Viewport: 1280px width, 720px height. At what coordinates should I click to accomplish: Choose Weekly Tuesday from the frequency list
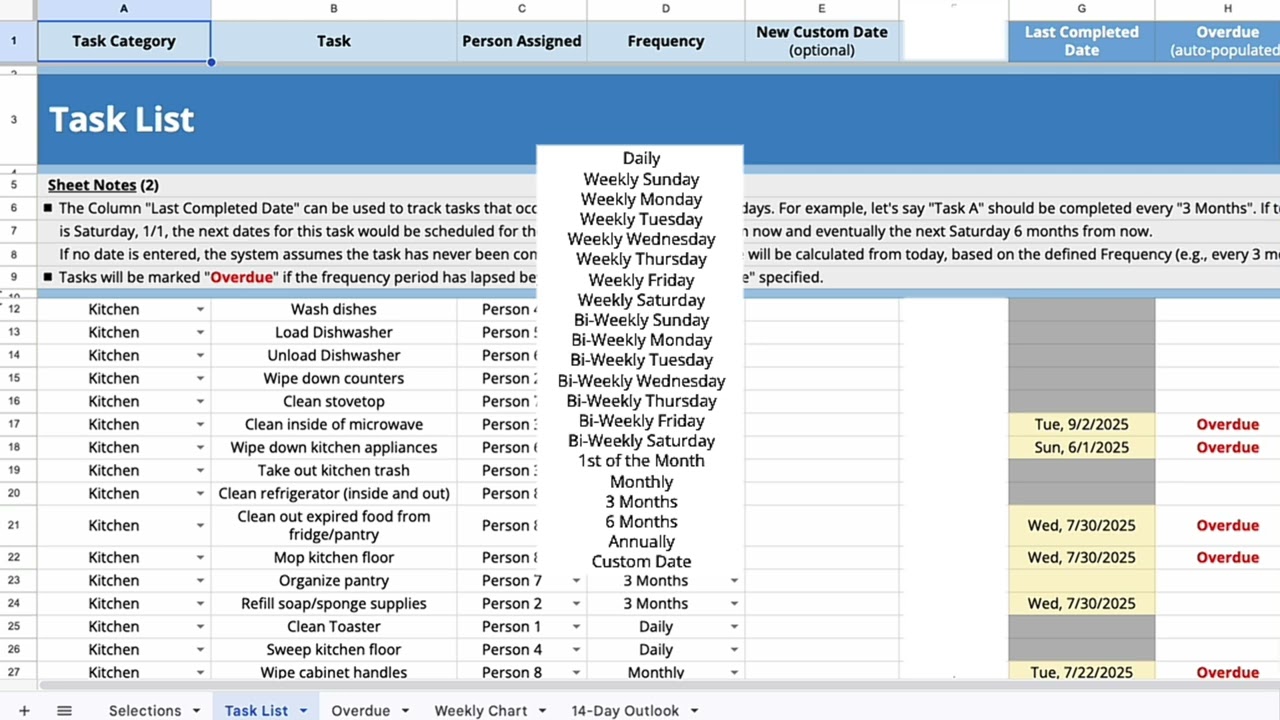coord(641,219)
